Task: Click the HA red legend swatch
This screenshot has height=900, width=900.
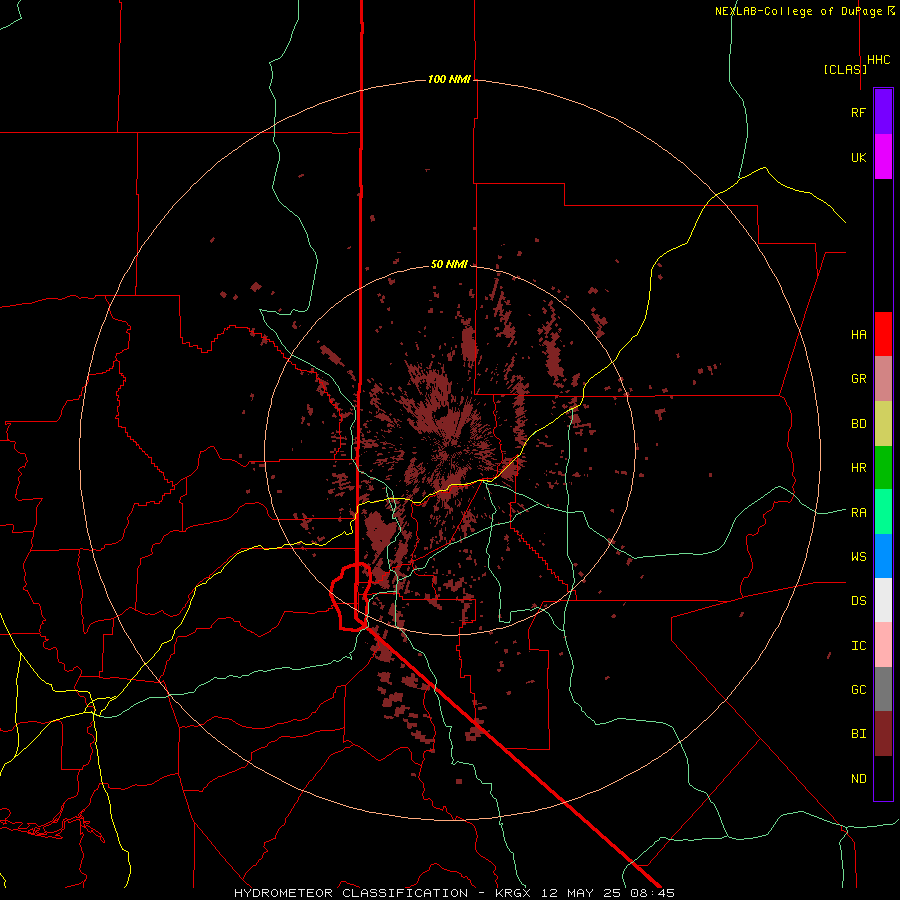Action: pos(883,334)
